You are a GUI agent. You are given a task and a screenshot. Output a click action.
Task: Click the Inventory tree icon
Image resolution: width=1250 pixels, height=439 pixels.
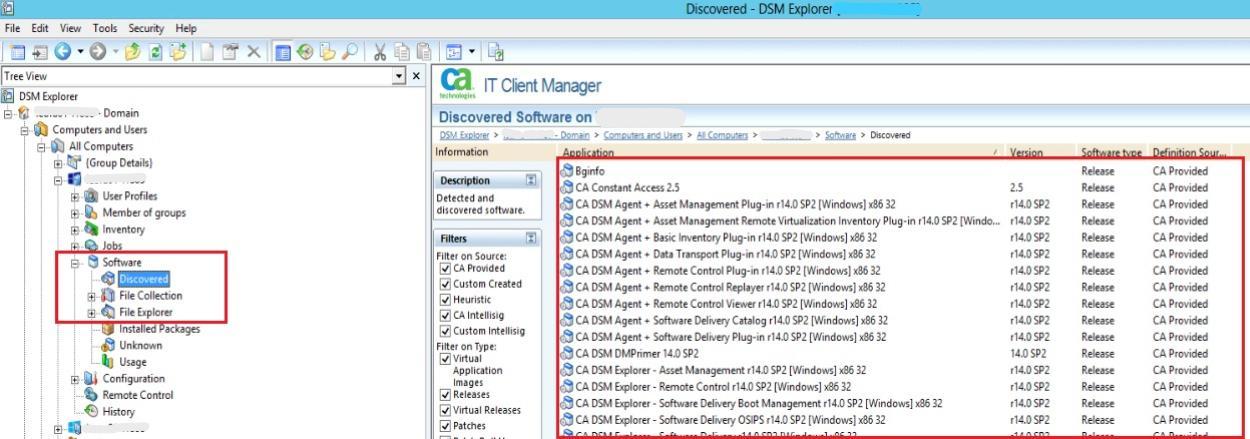pos(92,229)
